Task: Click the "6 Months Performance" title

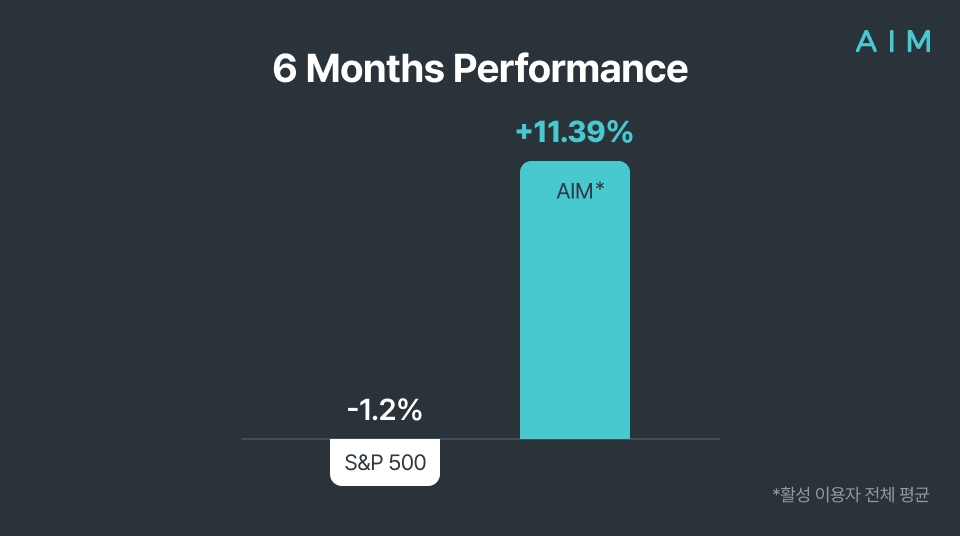Action: pyautogui.click(x=480, y=70)
